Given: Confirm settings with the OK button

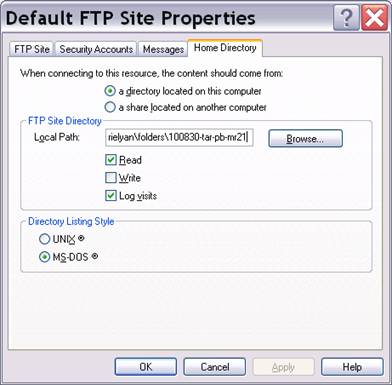Looking at the screenshot, I should [146, 367].
